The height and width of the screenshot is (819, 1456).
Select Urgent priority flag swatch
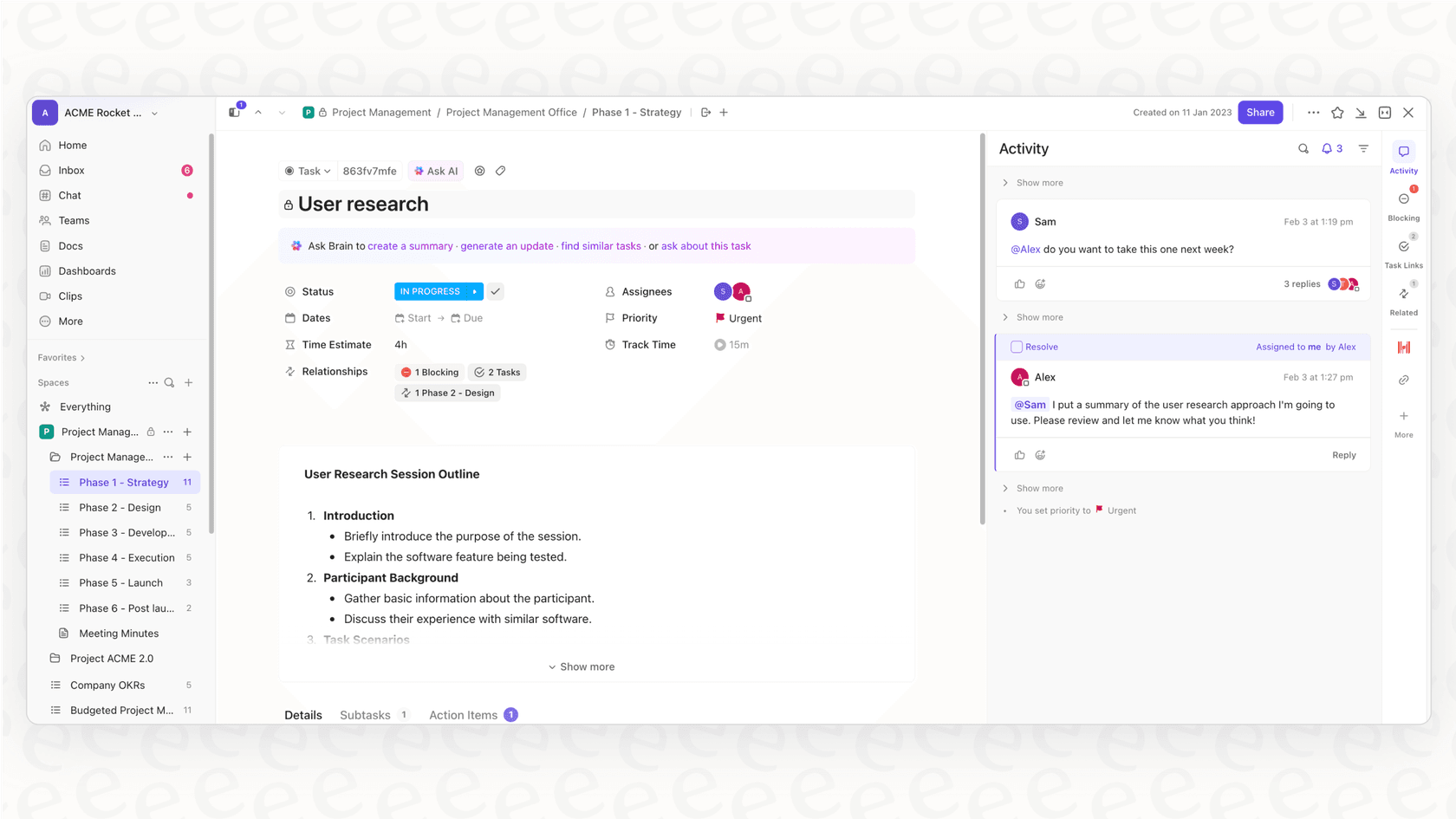coord(720,318)
